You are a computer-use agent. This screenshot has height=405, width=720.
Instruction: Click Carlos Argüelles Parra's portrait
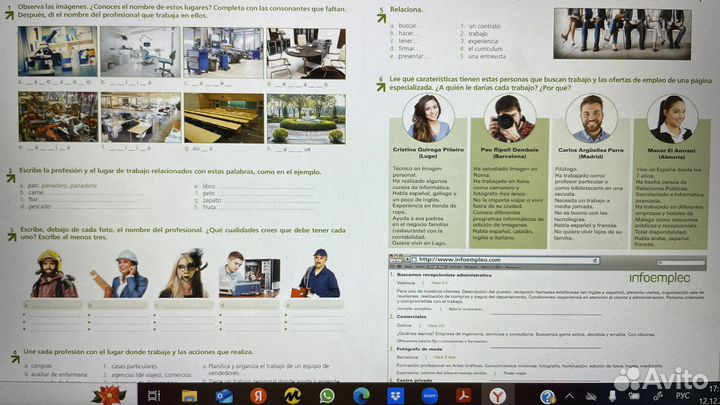pyautogui.click(x=593, y=120)
